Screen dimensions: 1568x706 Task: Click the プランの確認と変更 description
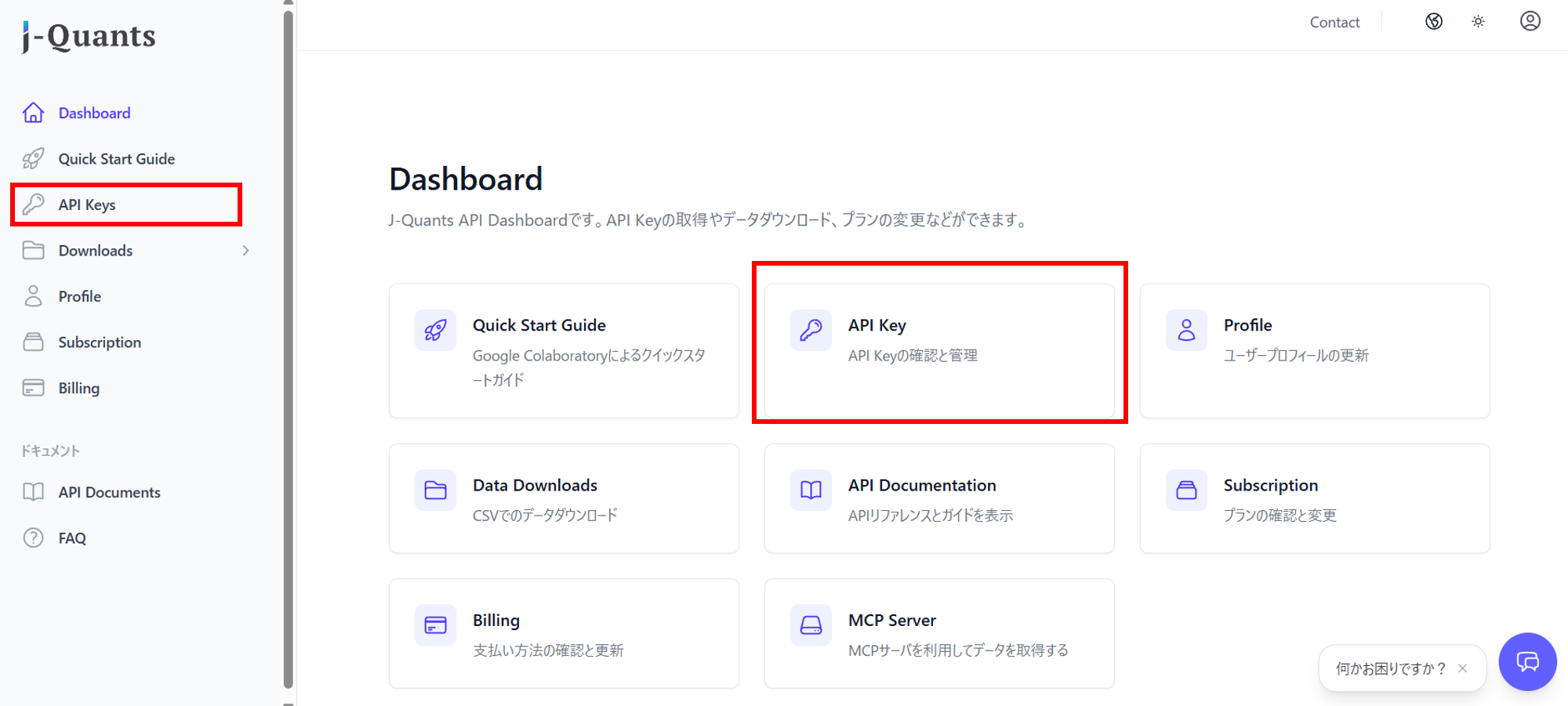coord(1279,515)
